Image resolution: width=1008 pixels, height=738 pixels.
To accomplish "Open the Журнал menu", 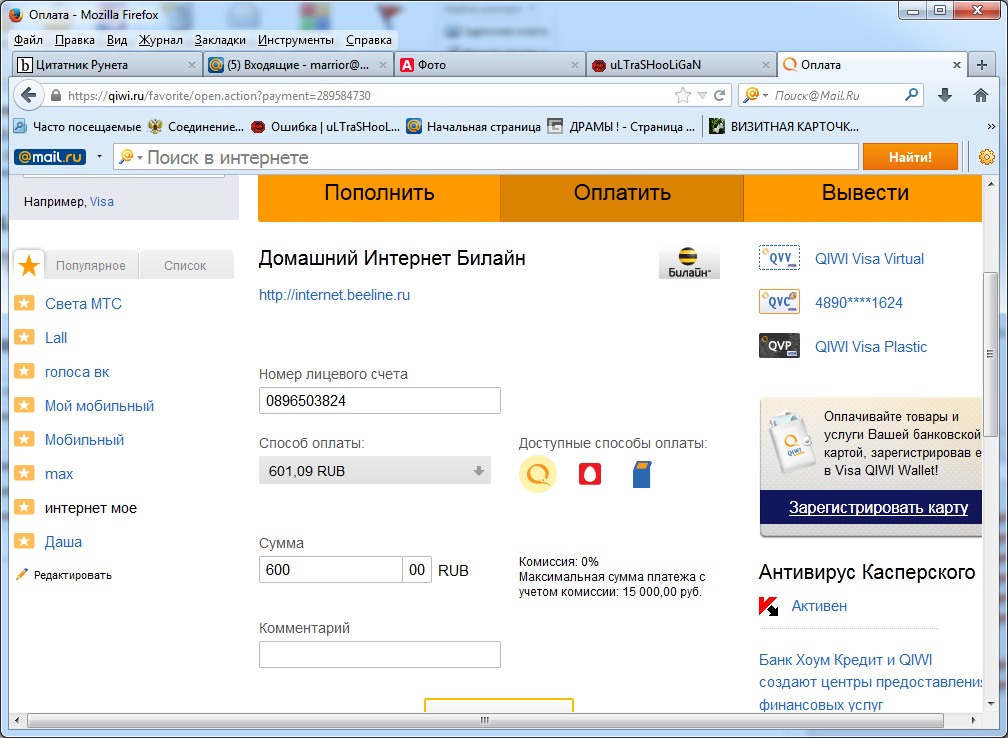I will point(161,40).
